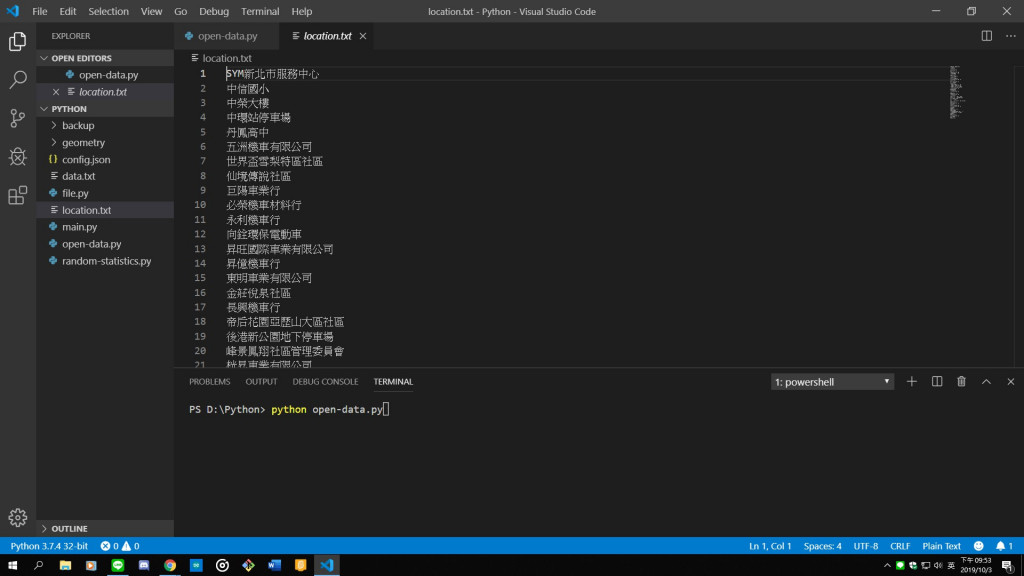Screen dimensions: 1024x576
Task: Add a new terminal with plus icon
Action: [912, 381]
